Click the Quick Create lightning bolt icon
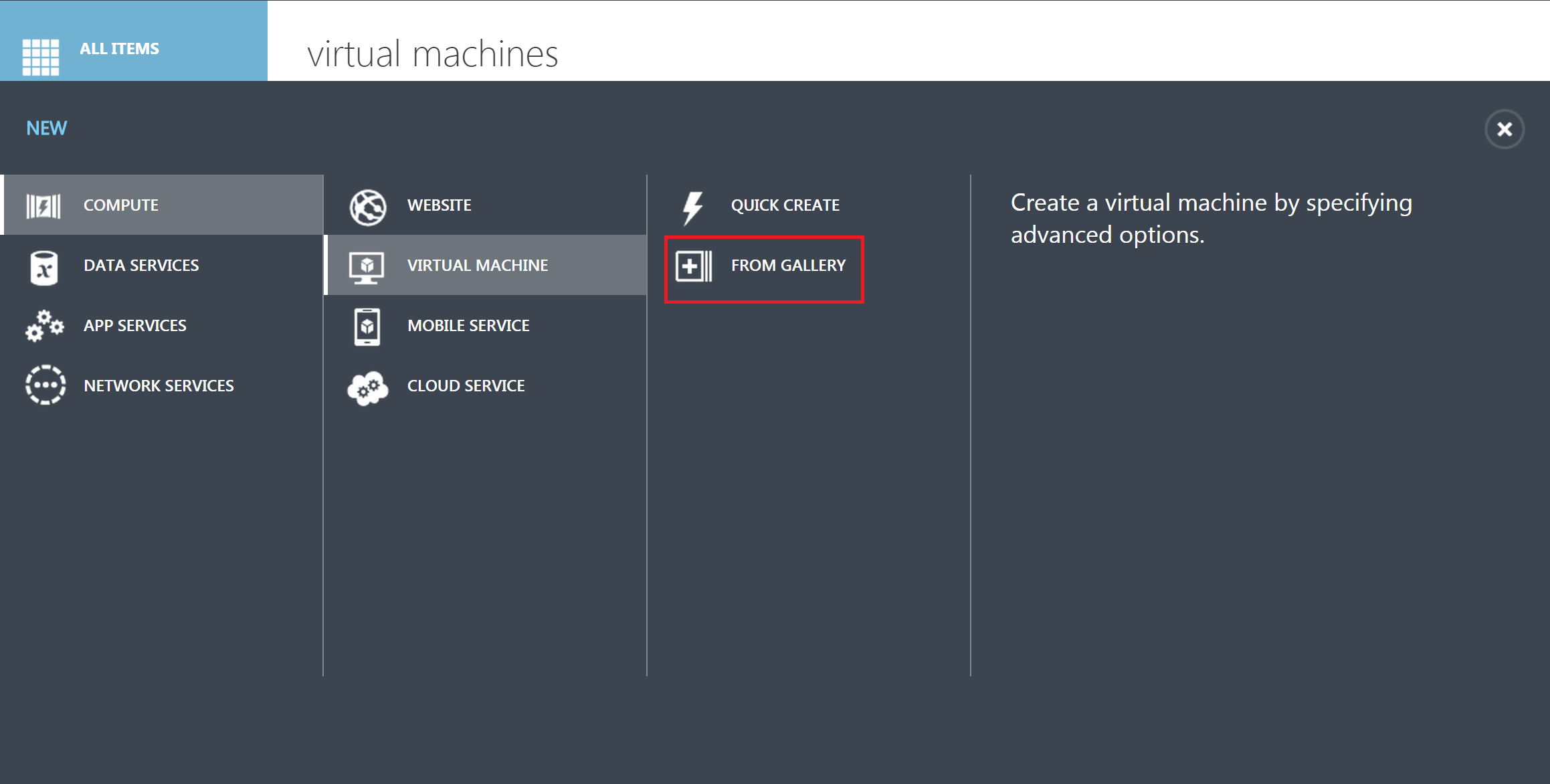1550x784 pixels. pyautogui.click(x=692, y=207)
